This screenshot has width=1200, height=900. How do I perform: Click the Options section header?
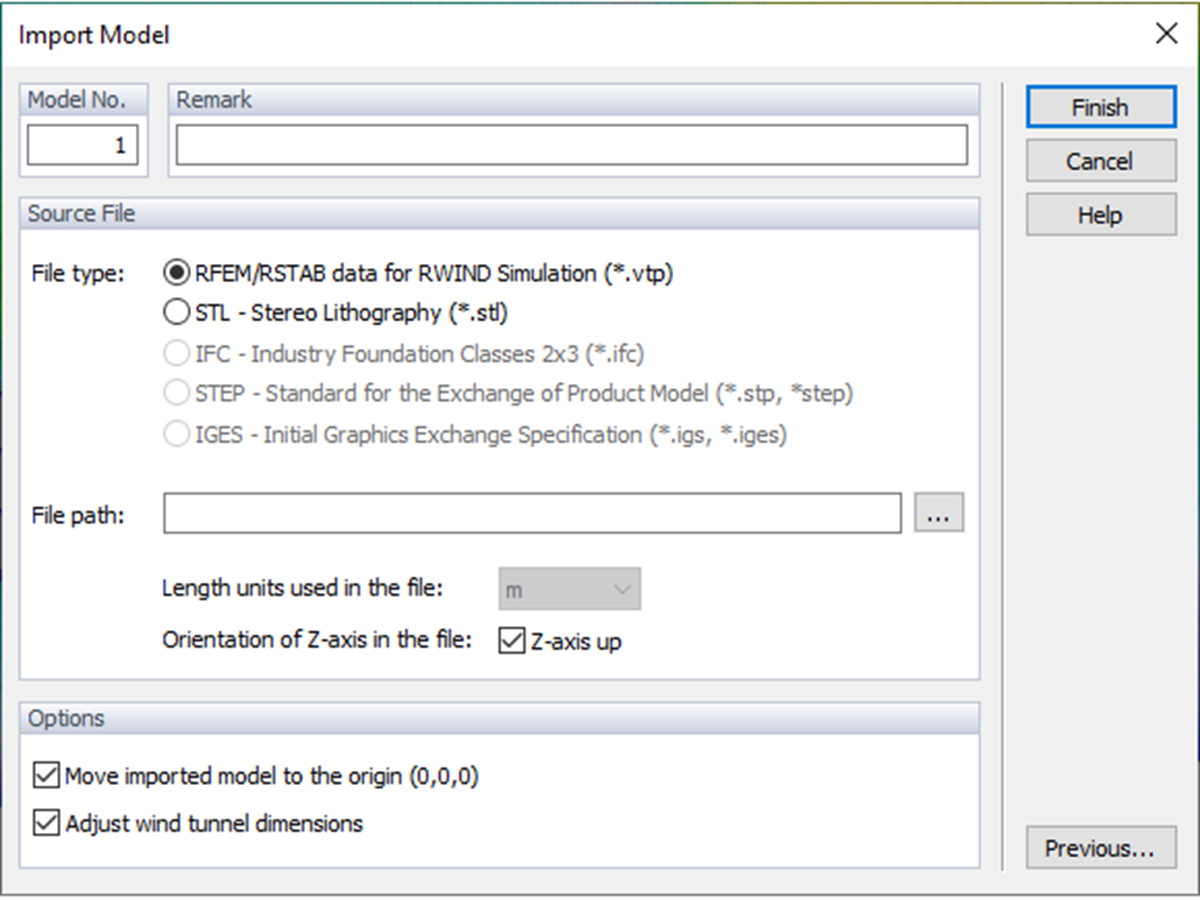[67, 718]
